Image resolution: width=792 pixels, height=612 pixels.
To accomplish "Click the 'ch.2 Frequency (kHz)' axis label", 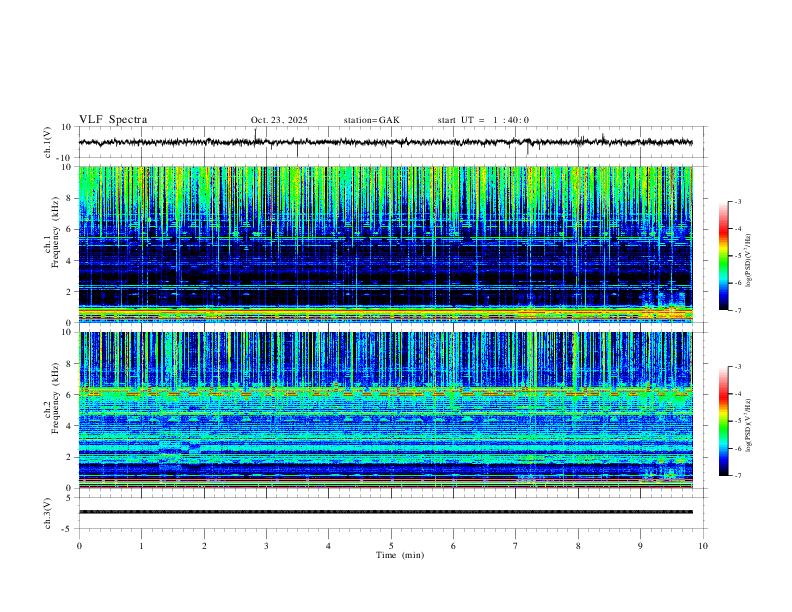I will (52, 398).
